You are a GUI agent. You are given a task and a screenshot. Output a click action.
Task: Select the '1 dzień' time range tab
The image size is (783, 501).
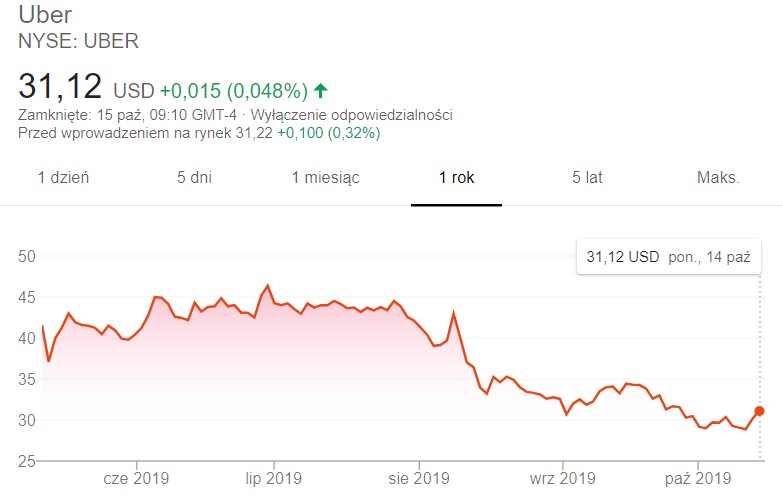pos(63,178)
